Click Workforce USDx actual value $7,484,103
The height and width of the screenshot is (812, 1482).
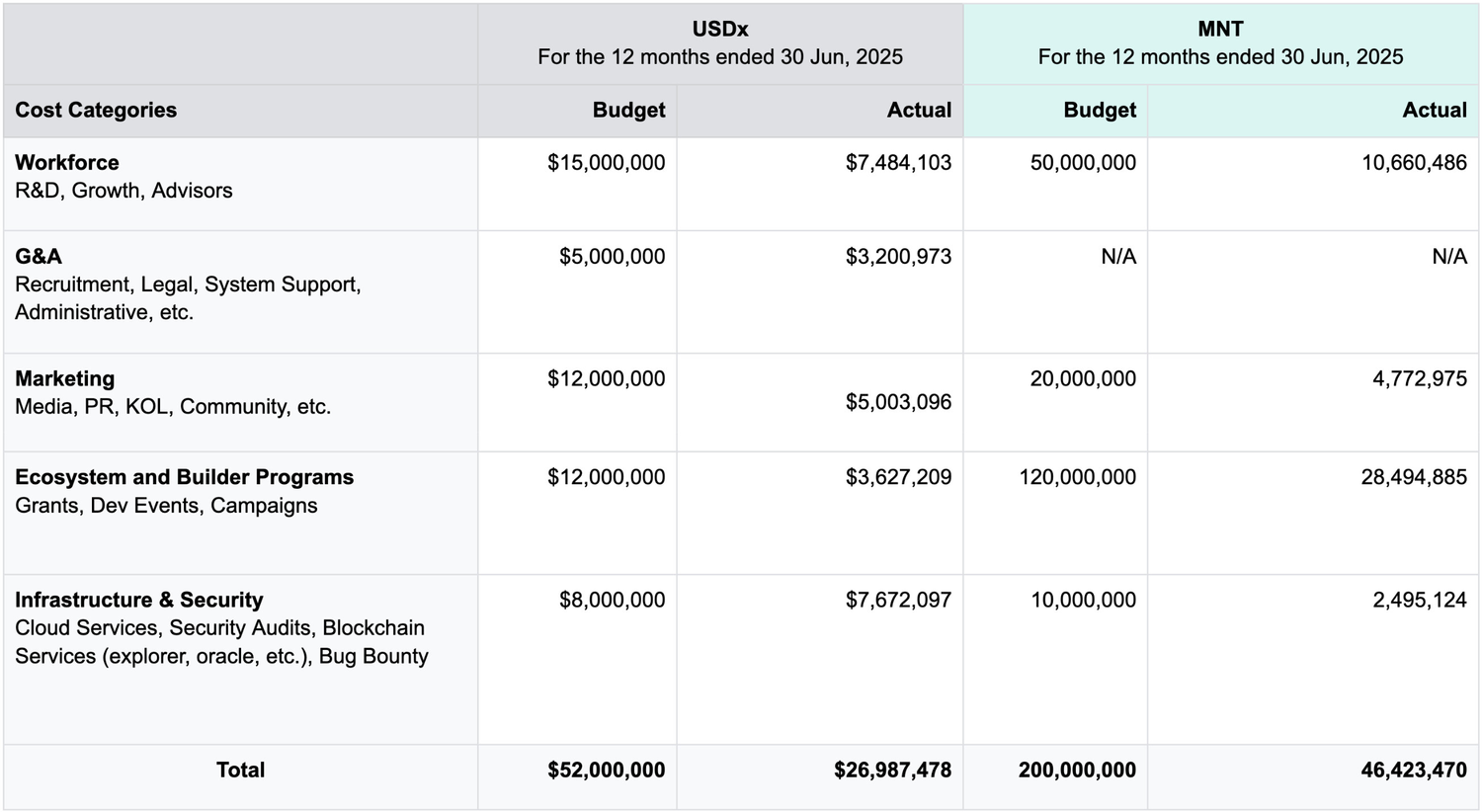point(898,163)
